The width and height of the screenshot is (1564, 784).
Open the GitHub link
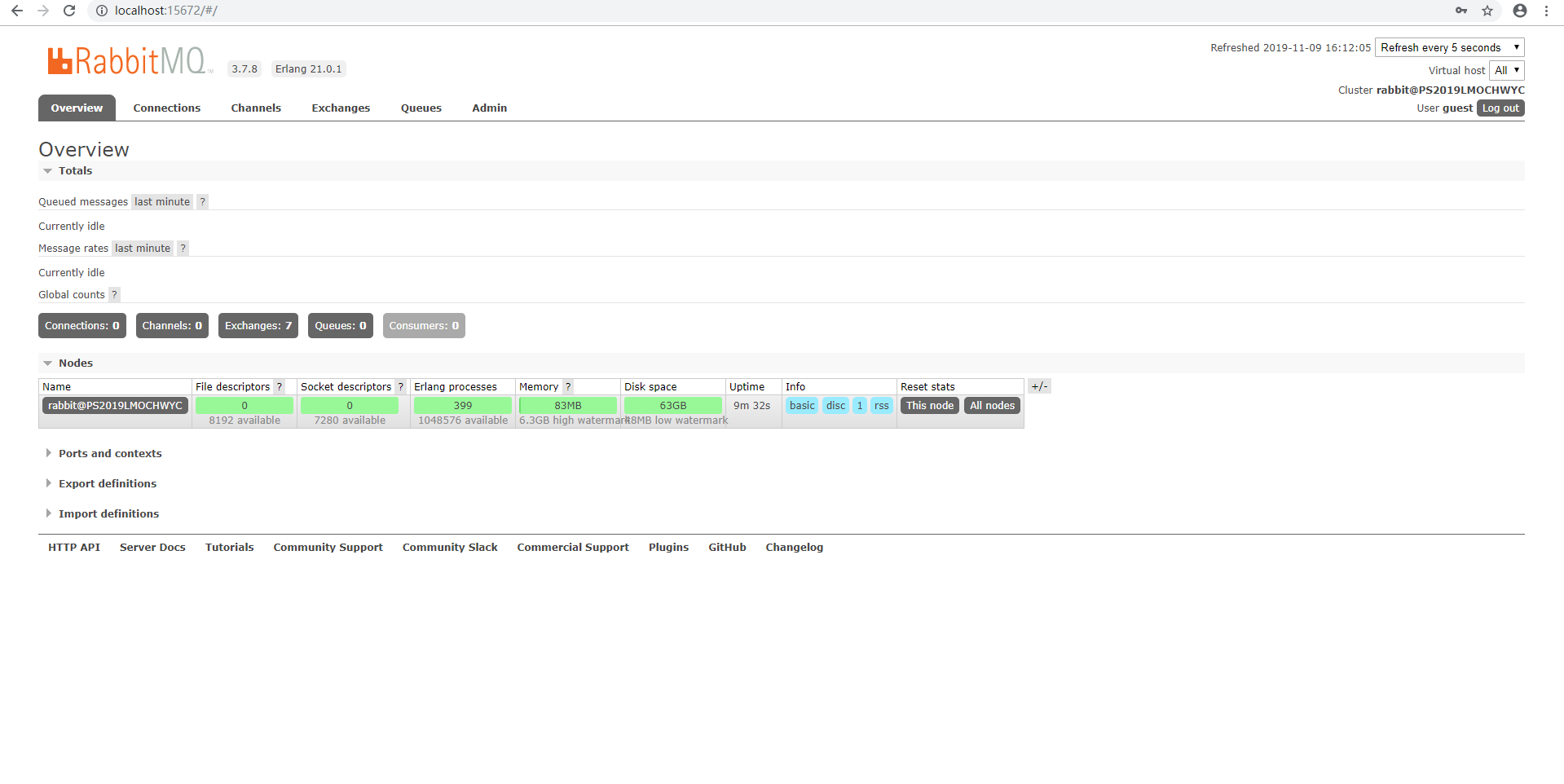727,548
